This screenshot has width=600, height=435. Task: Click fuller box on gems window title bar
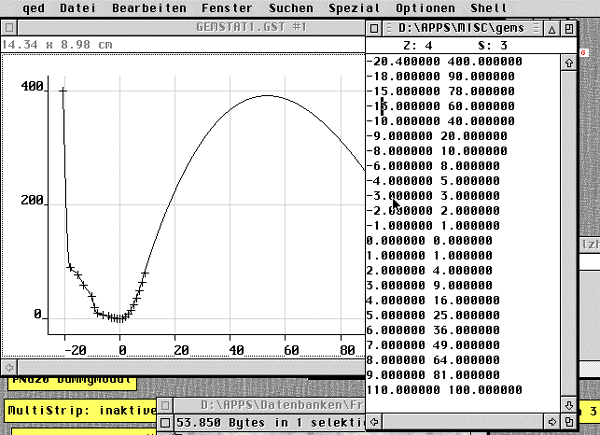569,28
